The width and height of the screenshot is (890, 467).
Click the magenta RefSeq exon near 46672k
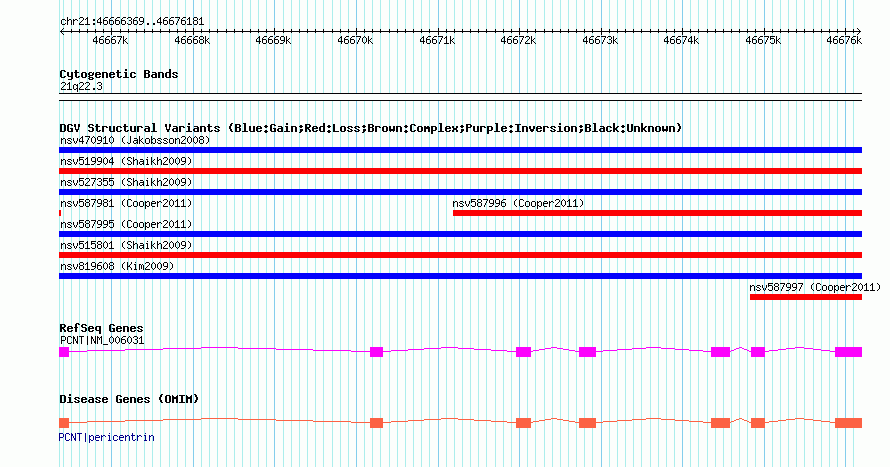pos(523,352)
